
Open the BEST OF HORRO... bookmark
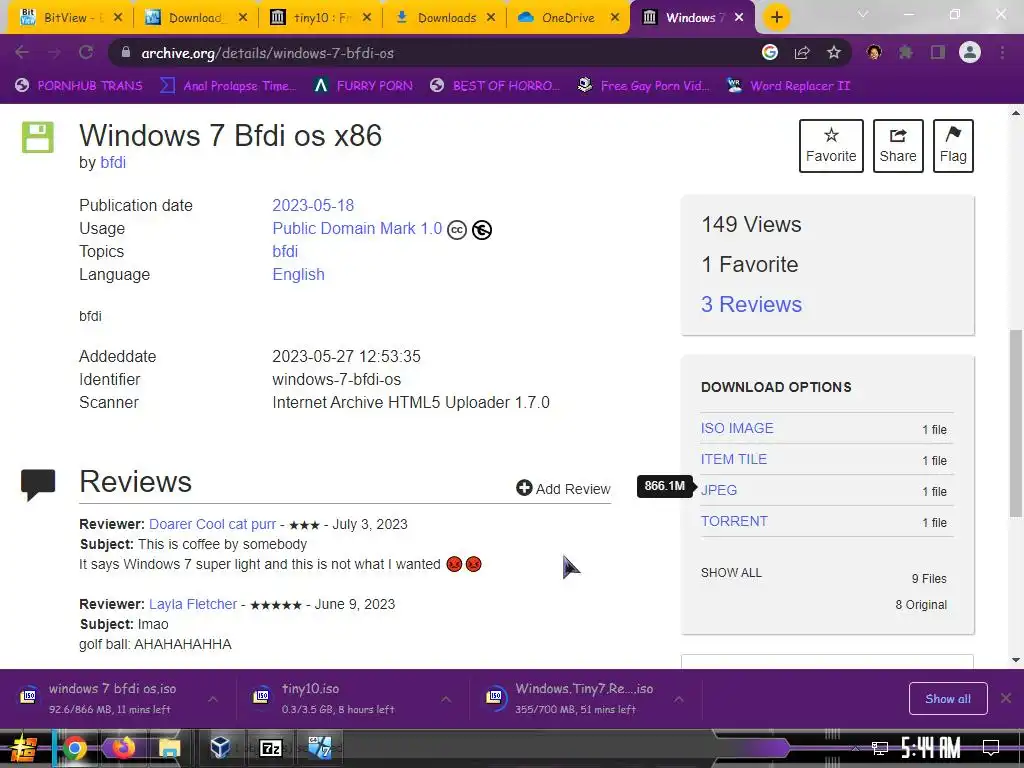click(x=495, y=86)
